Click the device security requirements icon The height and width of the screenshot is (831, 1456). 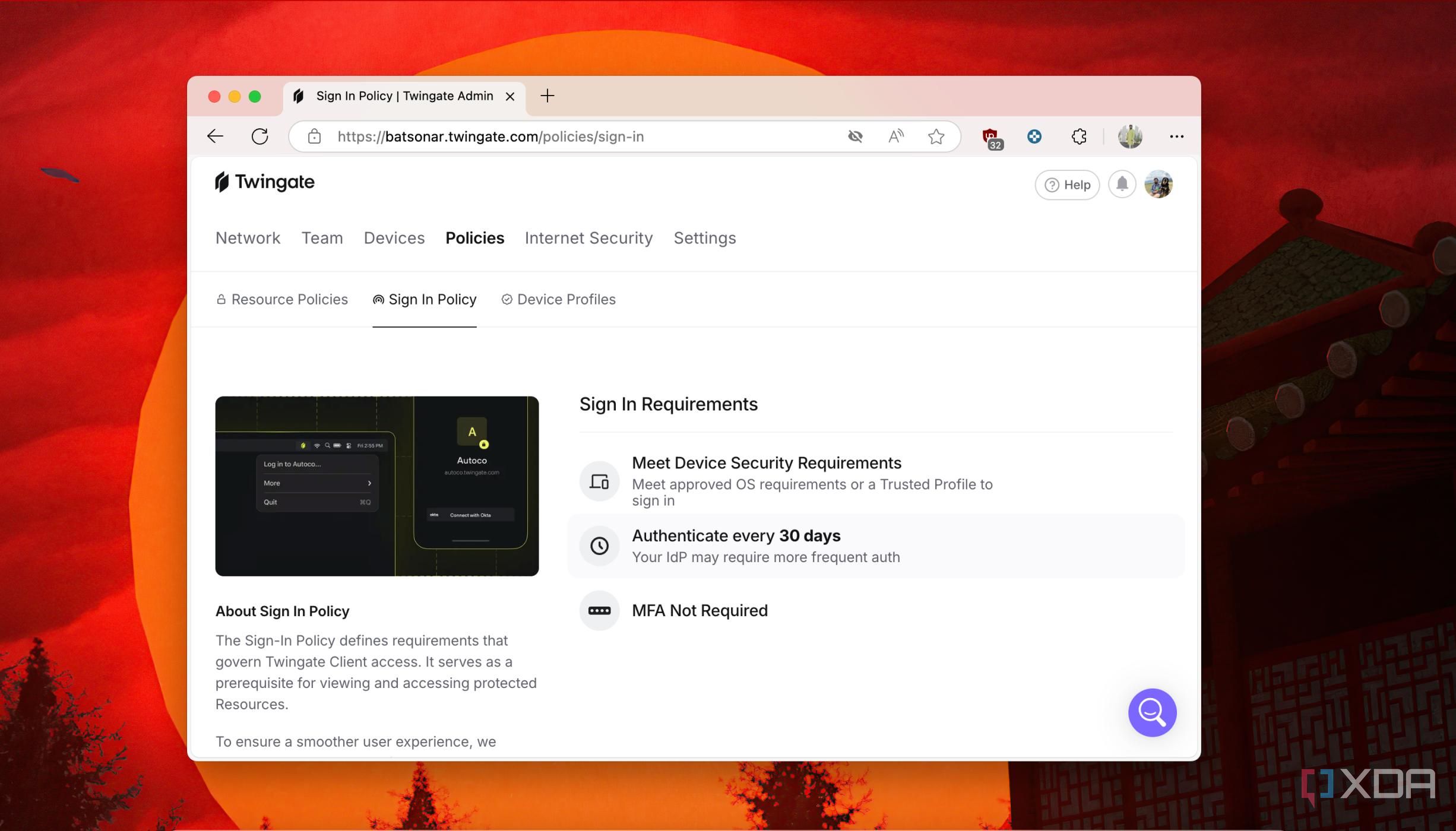[x=599, y=481]
